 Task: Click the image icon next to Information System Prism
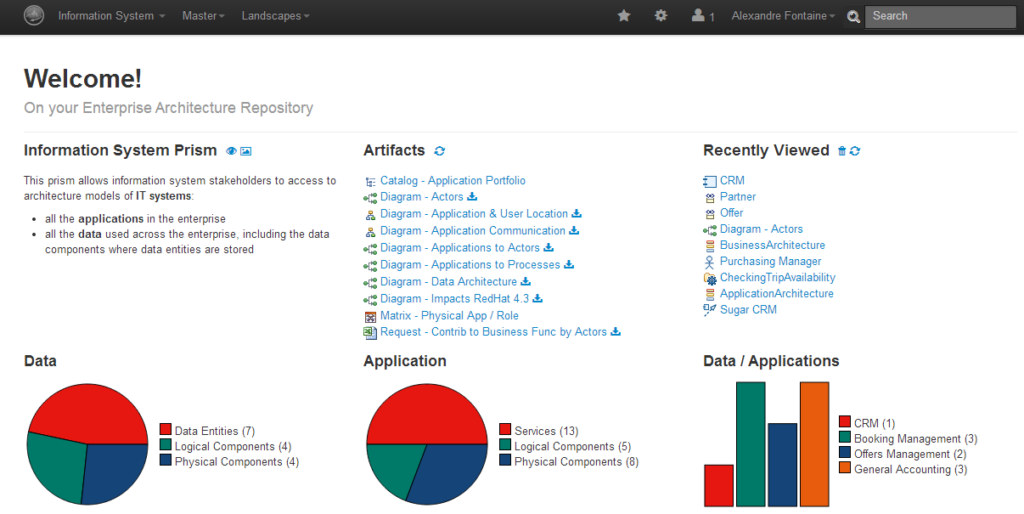click(246, 151)
